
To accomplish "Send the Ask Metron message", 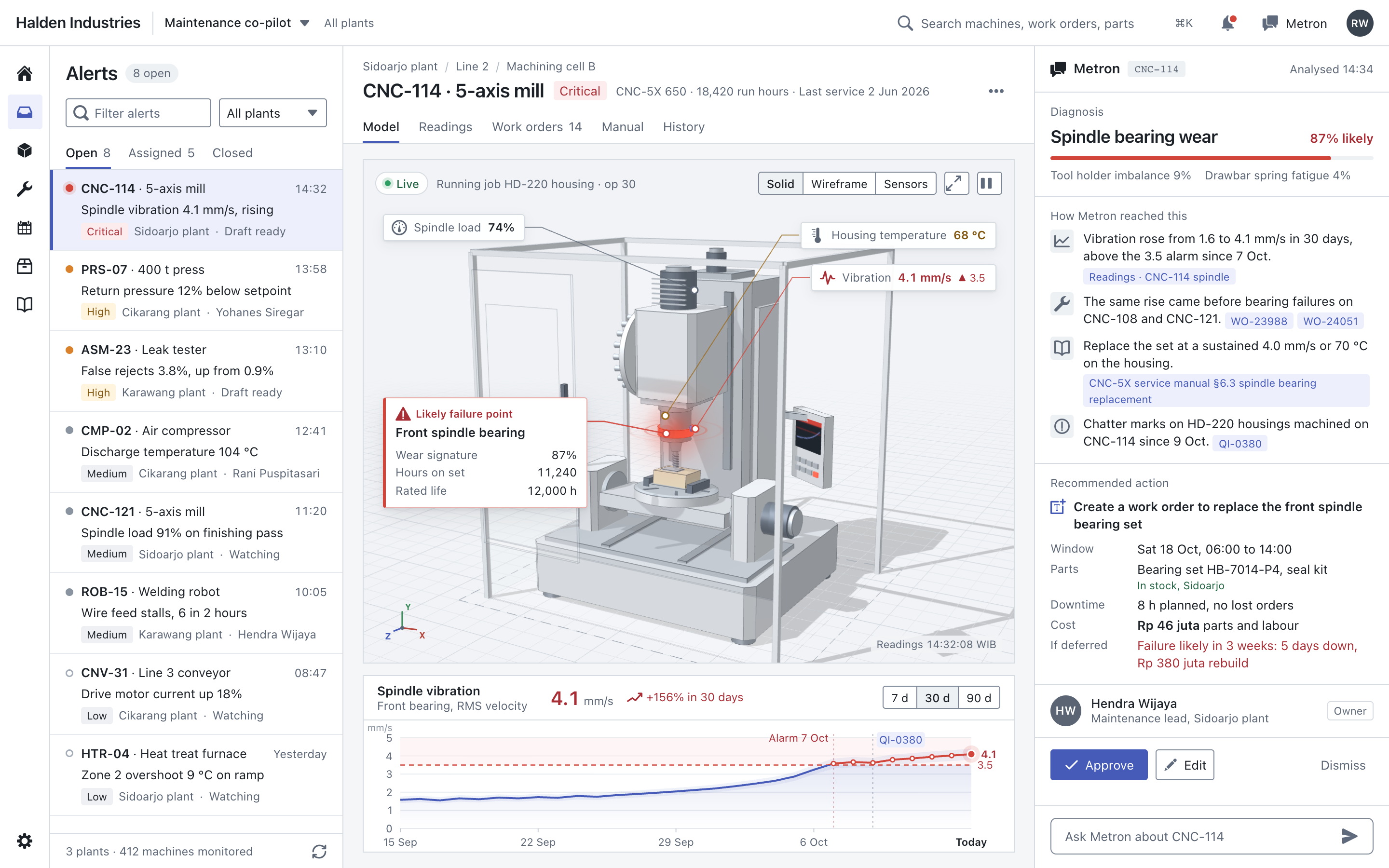I will (x=1349, y=837).
